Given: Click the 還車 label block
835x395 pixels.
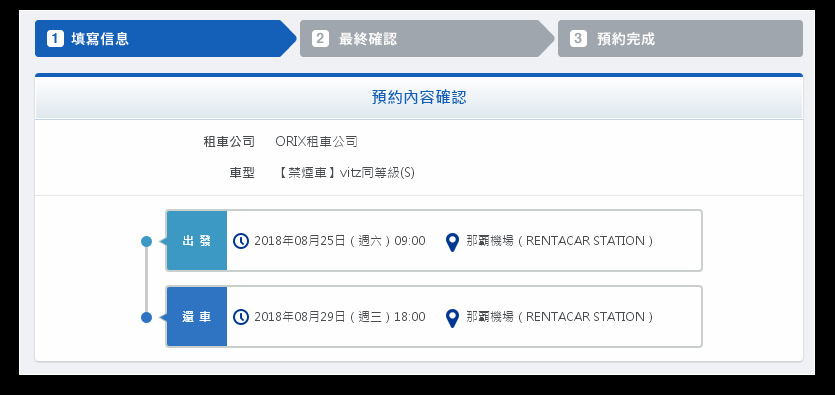Looking at the screenshot, I should pos(197,317).
